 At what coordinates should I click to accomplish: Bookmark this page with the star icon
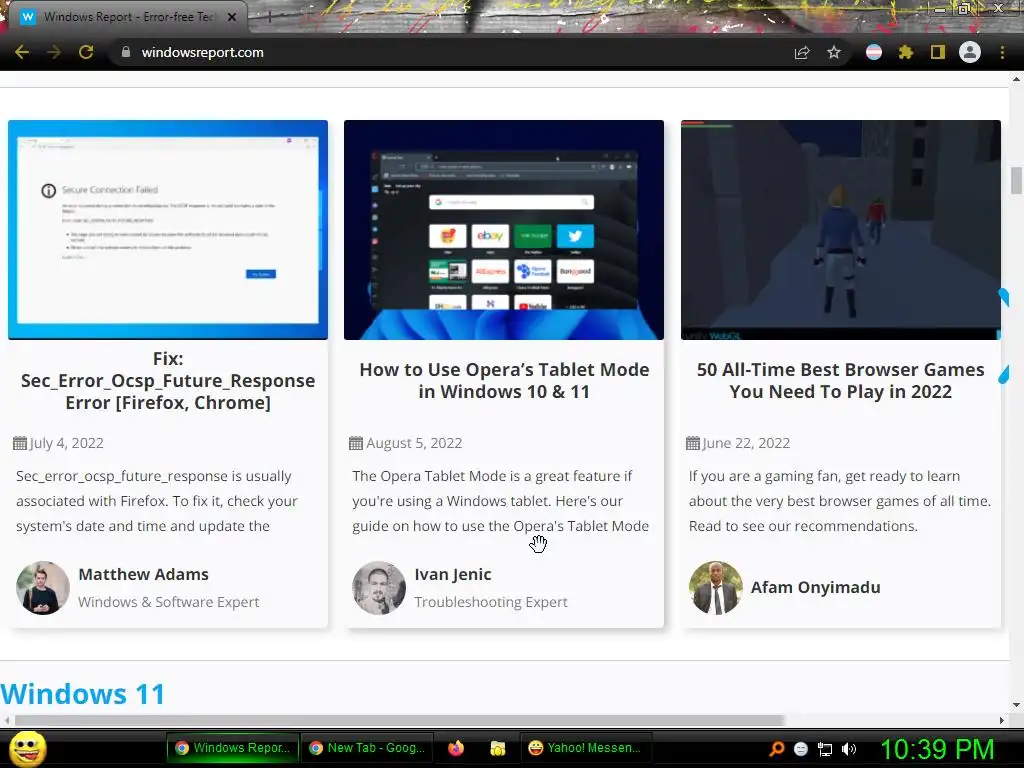coord(834,52)
